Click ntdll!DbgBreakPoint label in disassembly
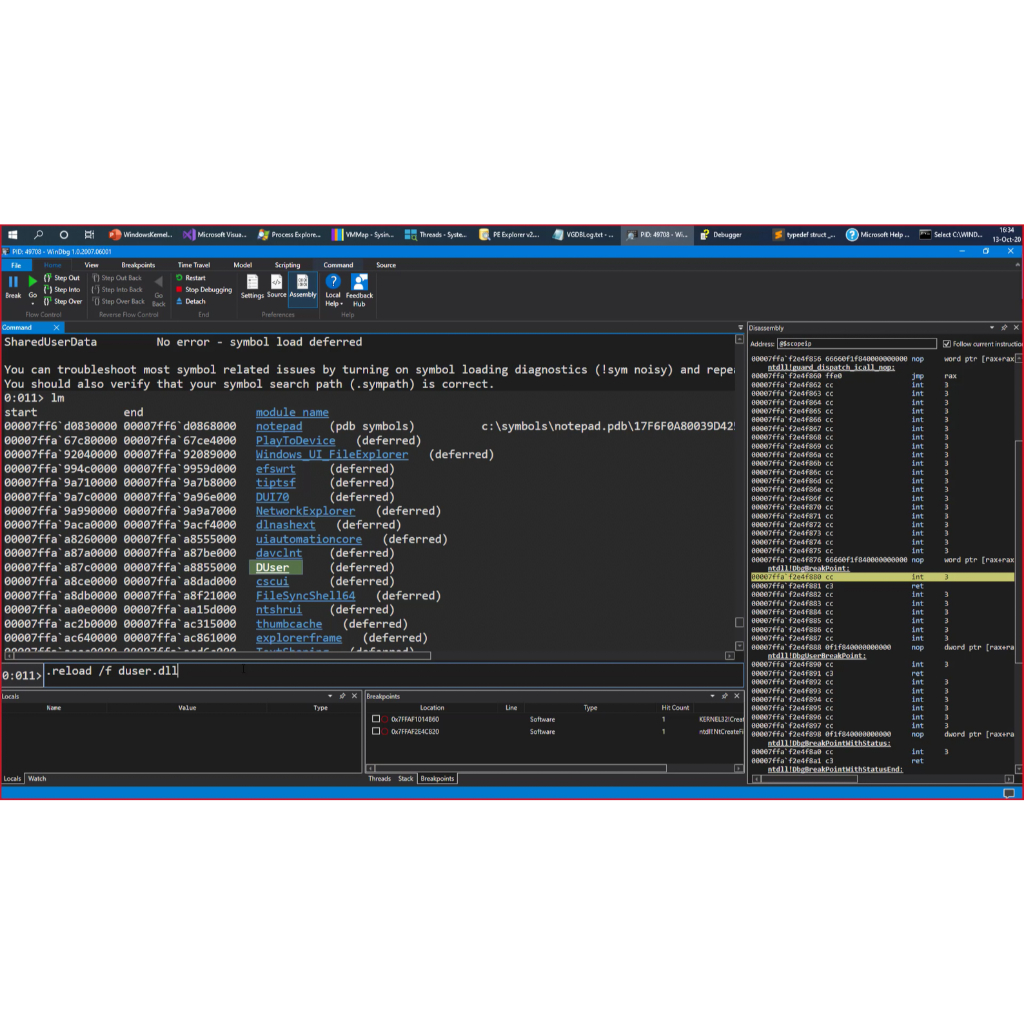The image size is (1024, 1024). tap(808, 568)
